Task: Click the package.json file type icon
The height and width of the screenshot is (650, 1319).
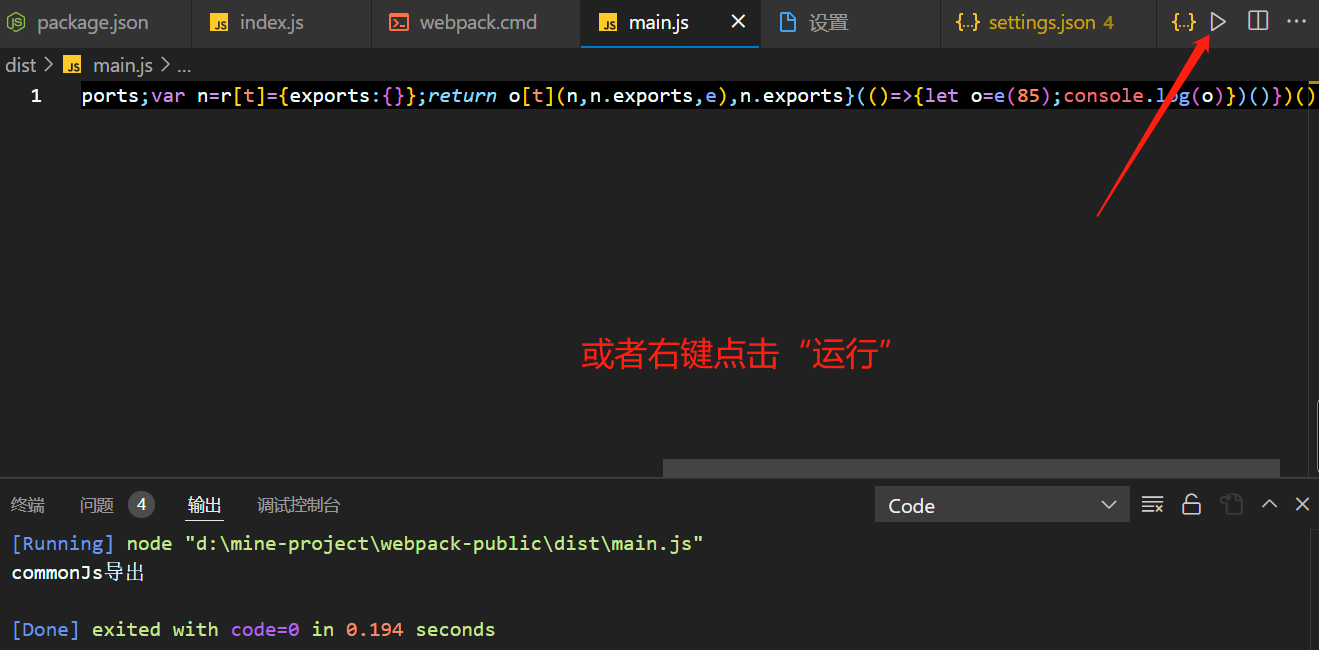Action: point(16,22)
